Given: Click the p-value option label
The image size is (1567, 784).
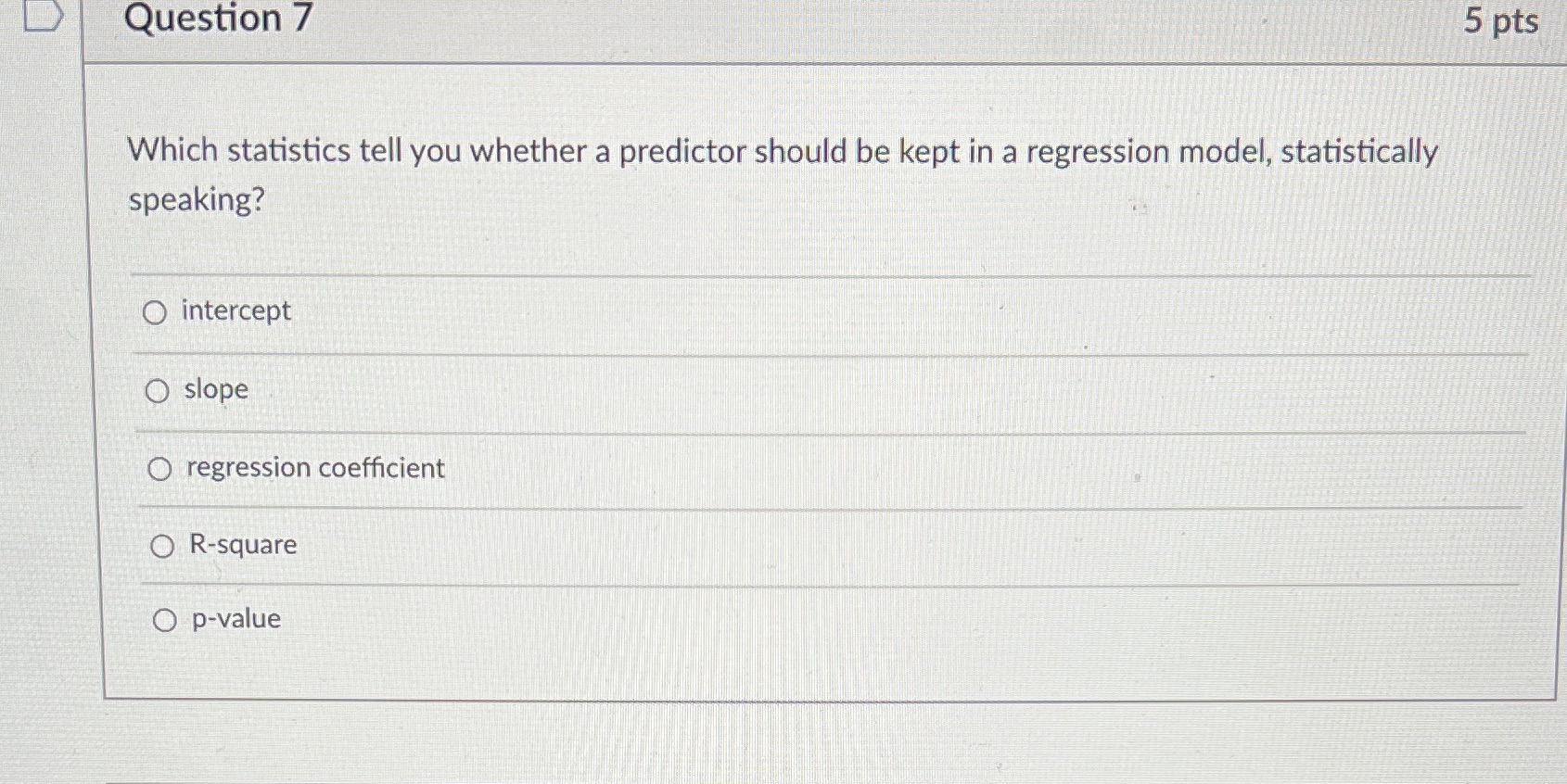Looking at the screenshot, I should [x=236, y=618].
